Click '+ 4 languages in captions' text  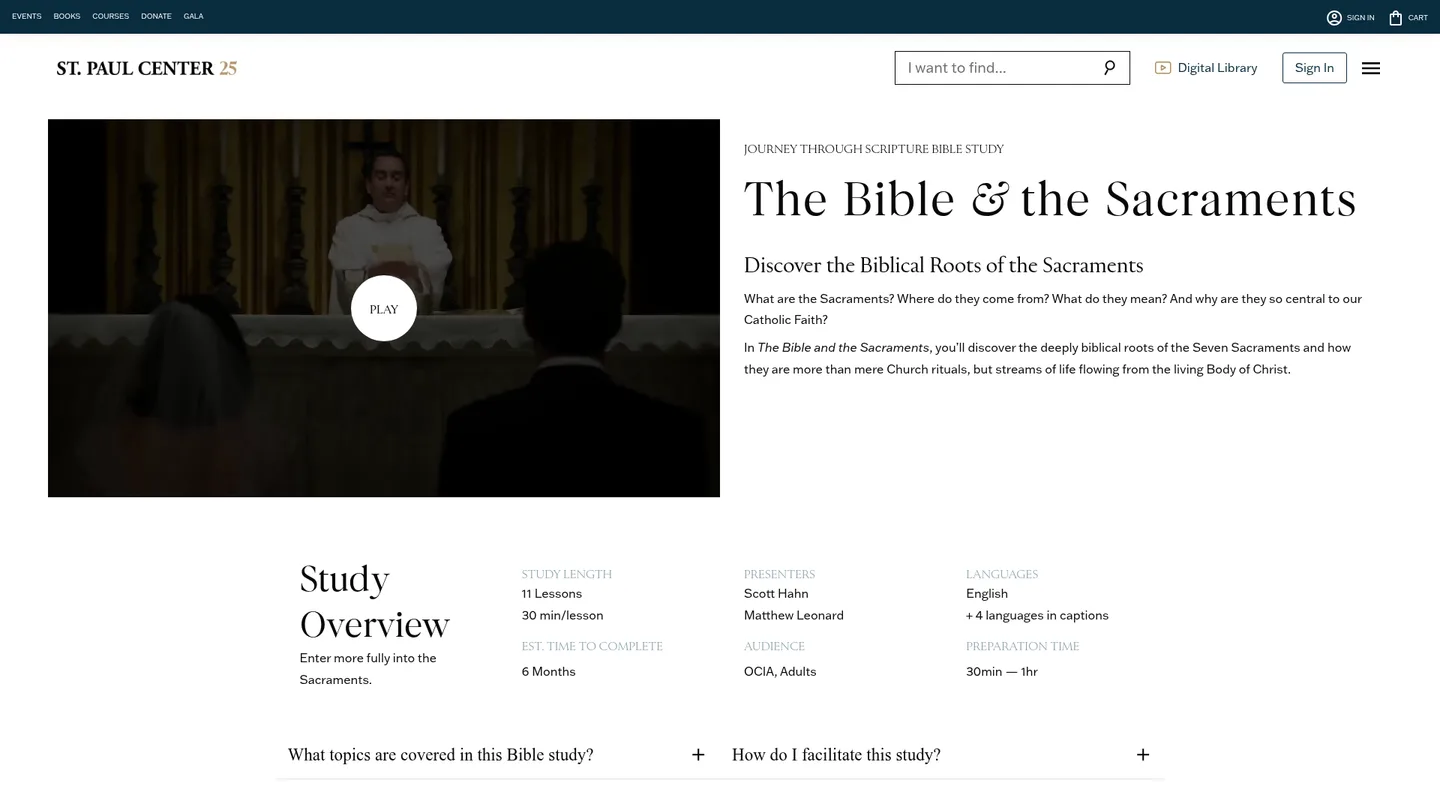[x=1037, y=616]
